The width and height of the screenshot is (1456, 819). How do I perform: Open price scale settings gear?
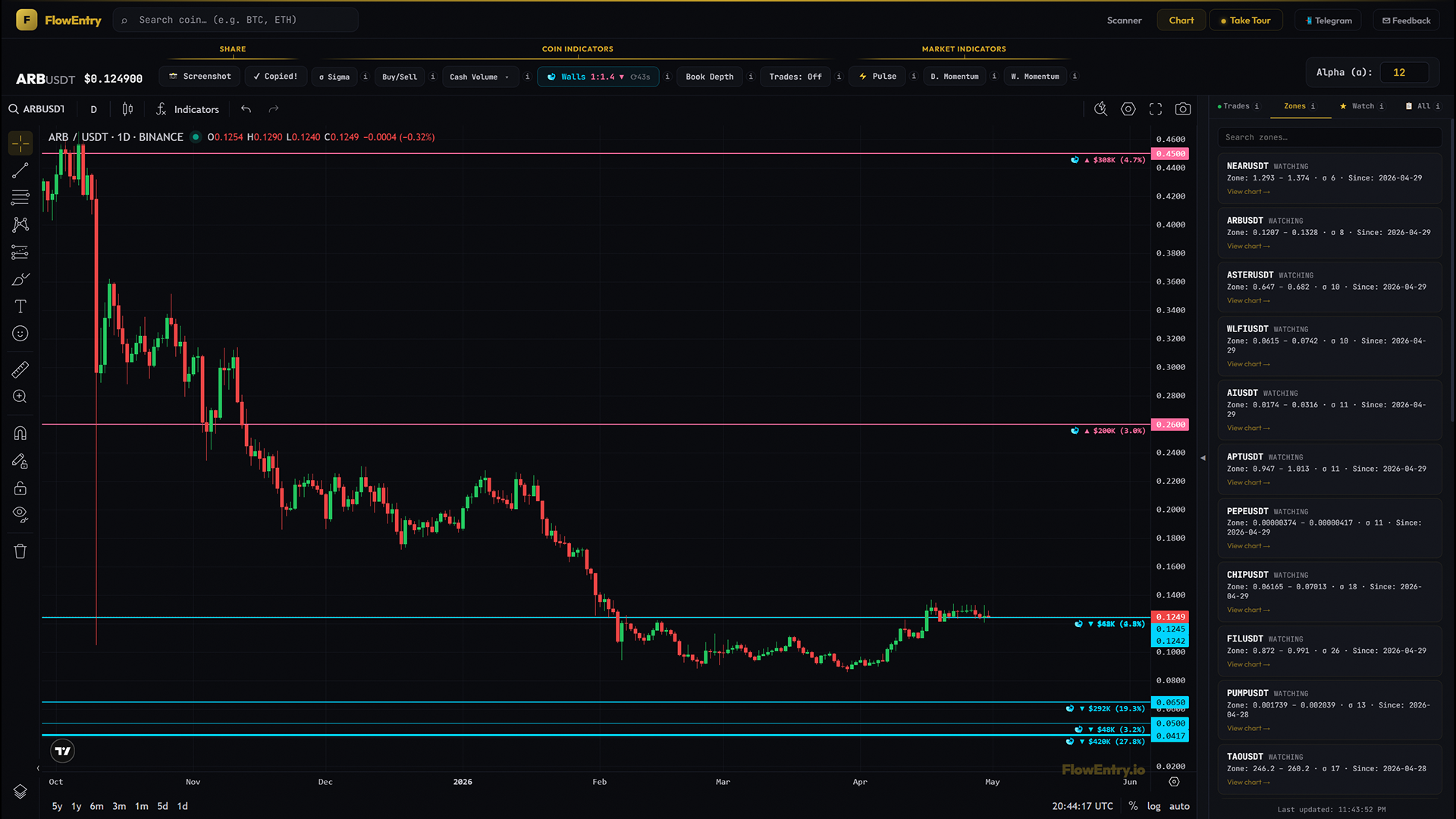tap(1174, 782)
